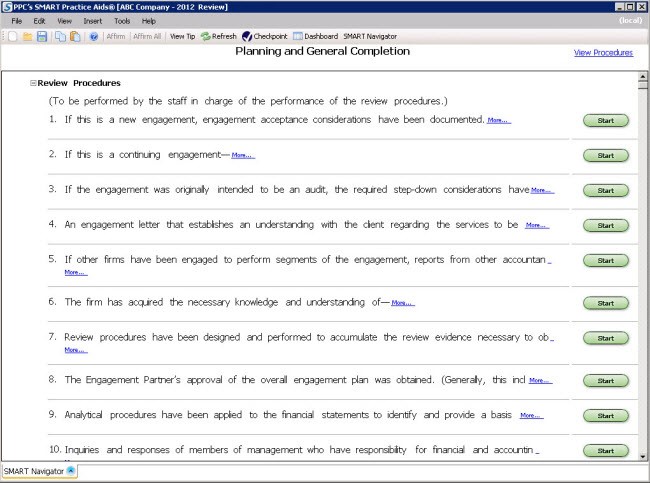Open Help using the question mark icon
650x483 pixels.
[x=94, y=36]
